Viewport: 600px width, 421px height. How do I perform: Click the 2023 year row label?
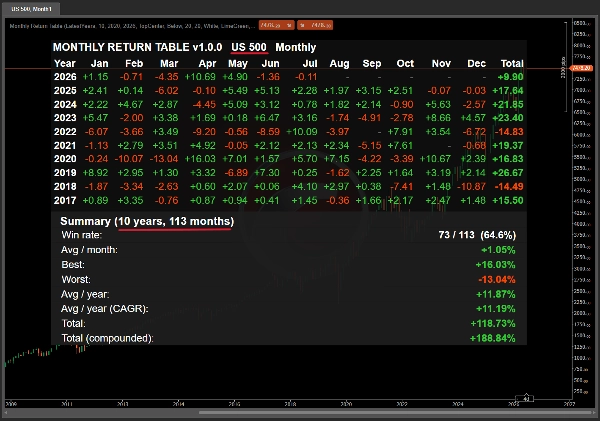(65, 118)
